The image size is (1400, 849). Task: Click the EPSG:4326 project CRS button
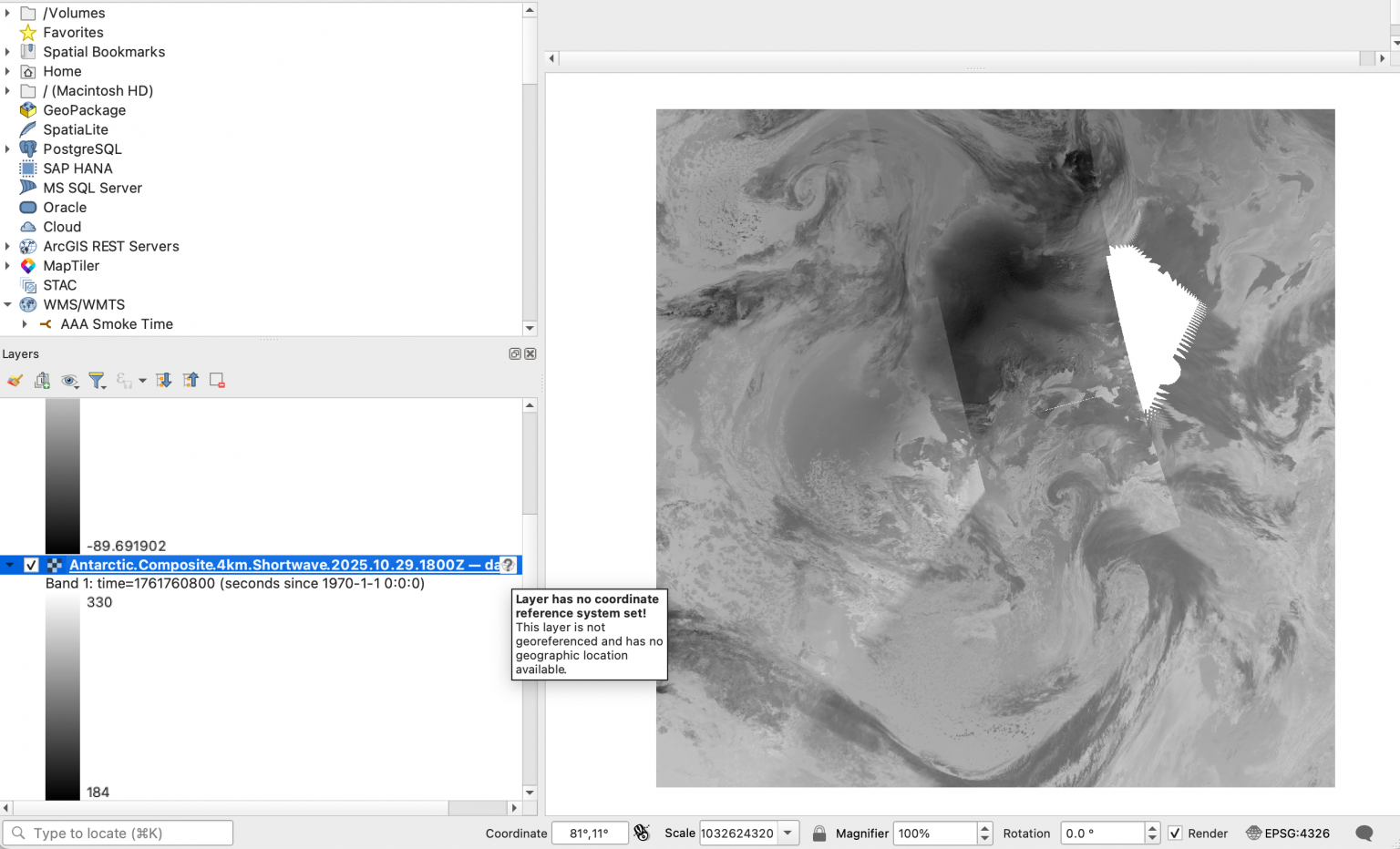point(1287,834)
